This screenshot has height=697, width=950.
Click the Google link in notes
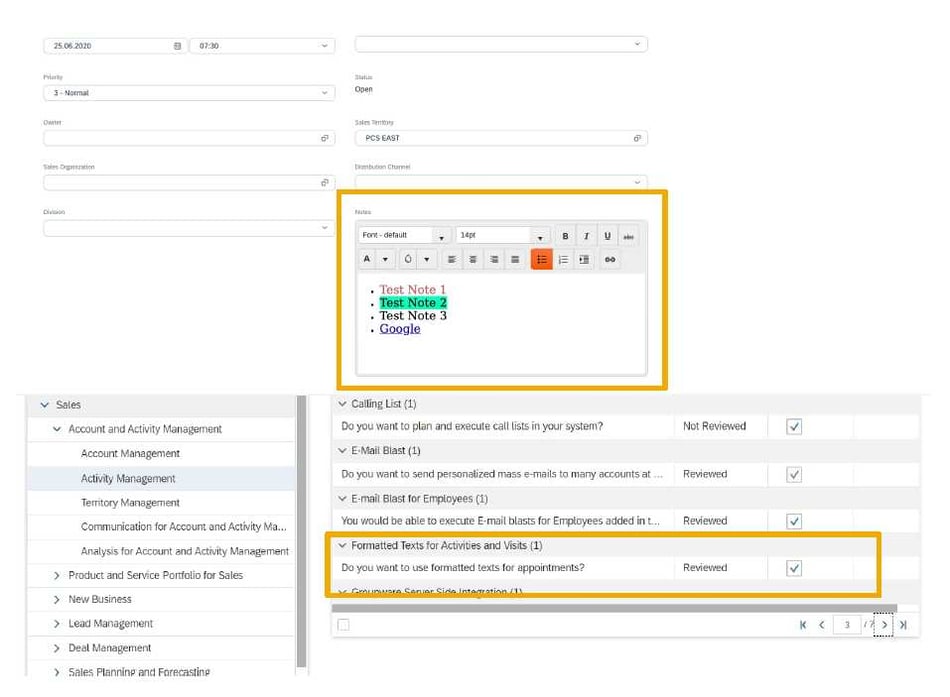[x=400, y=328]
